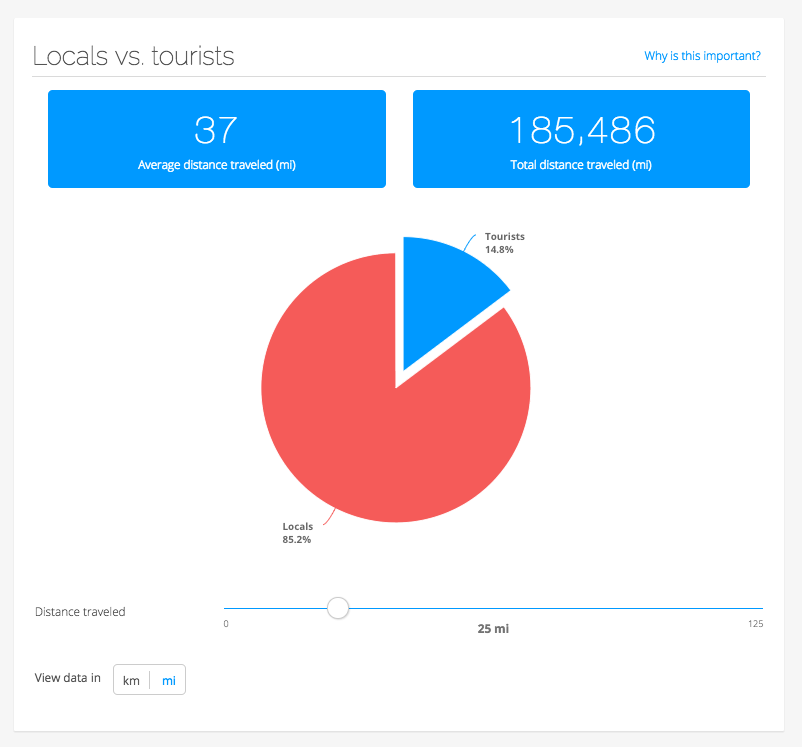Click the Distance traveled slider handle
Screen dimensions: 802x747
point(338,607)
